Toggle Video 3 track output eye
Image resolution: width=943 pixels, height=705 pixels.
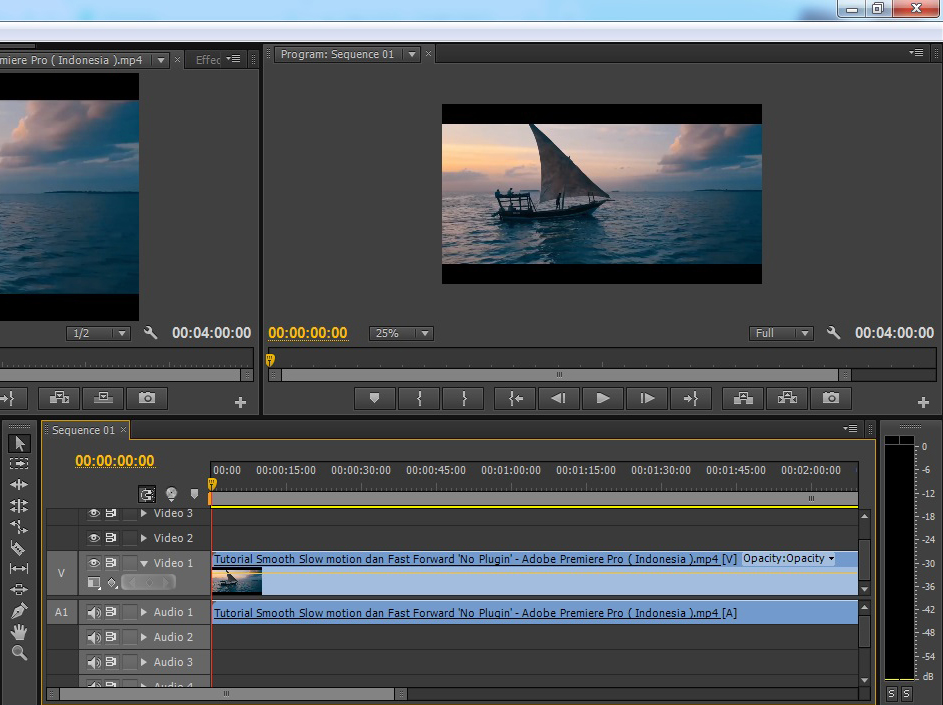[x=94, y=513]
